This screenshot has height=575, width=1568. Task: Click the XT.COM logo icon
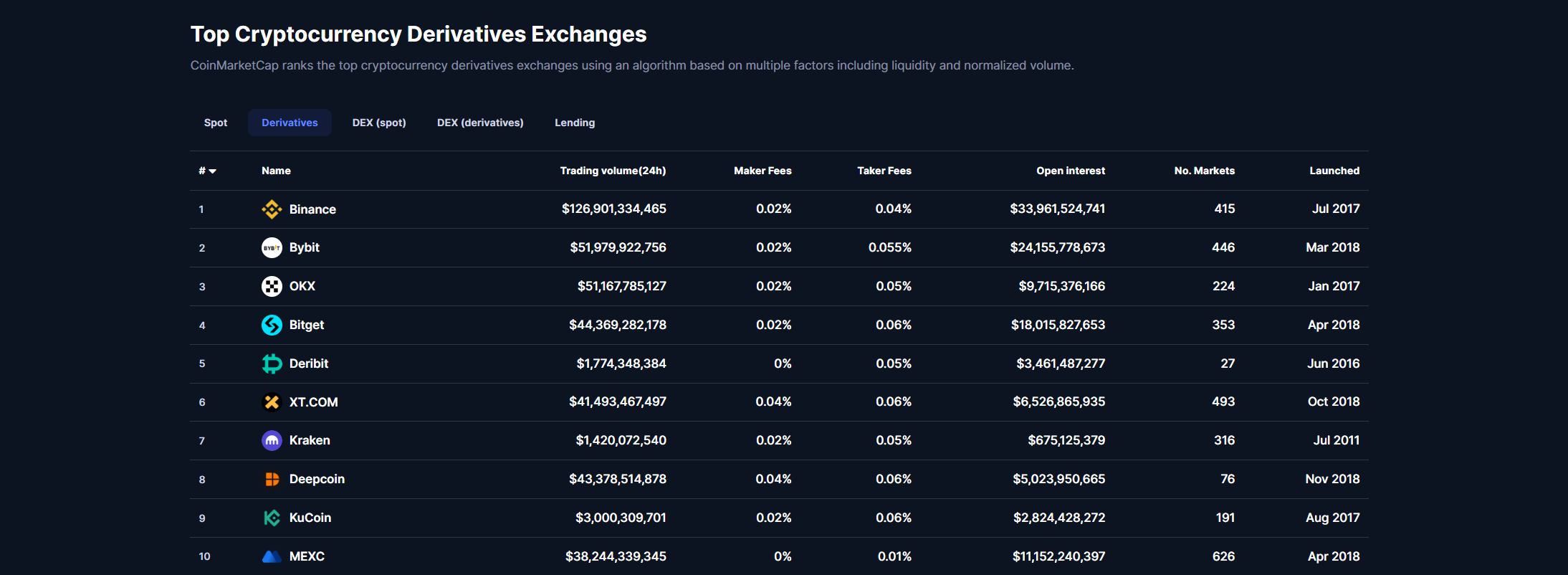click(272, 402)
